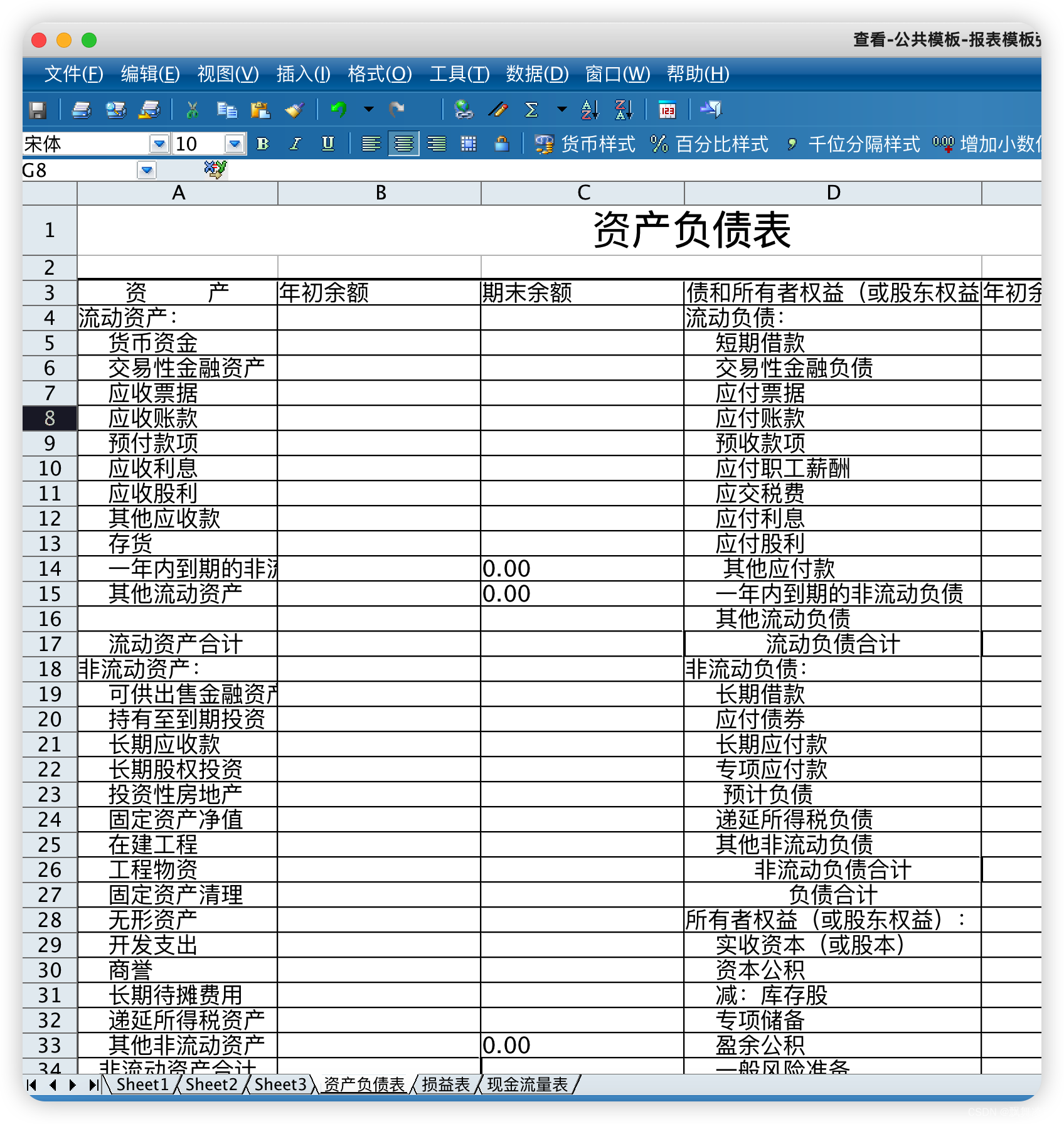Open the 文件(F) menu
Screen dimensions: 1064x1124
(x=73, y=74)
